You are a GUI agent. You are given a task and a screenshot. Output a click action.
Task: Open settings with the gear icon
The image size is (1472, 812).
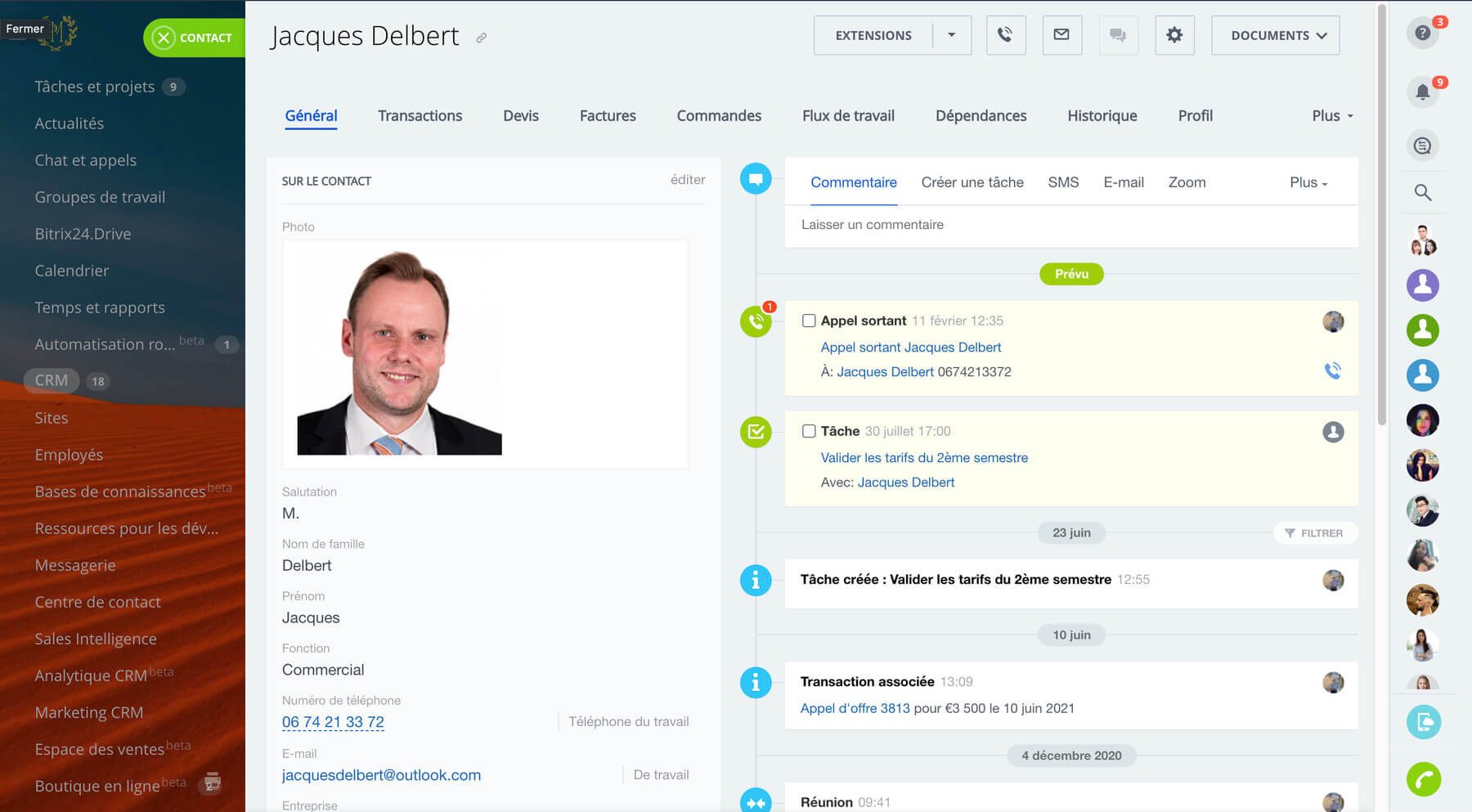pos(1174,35)
